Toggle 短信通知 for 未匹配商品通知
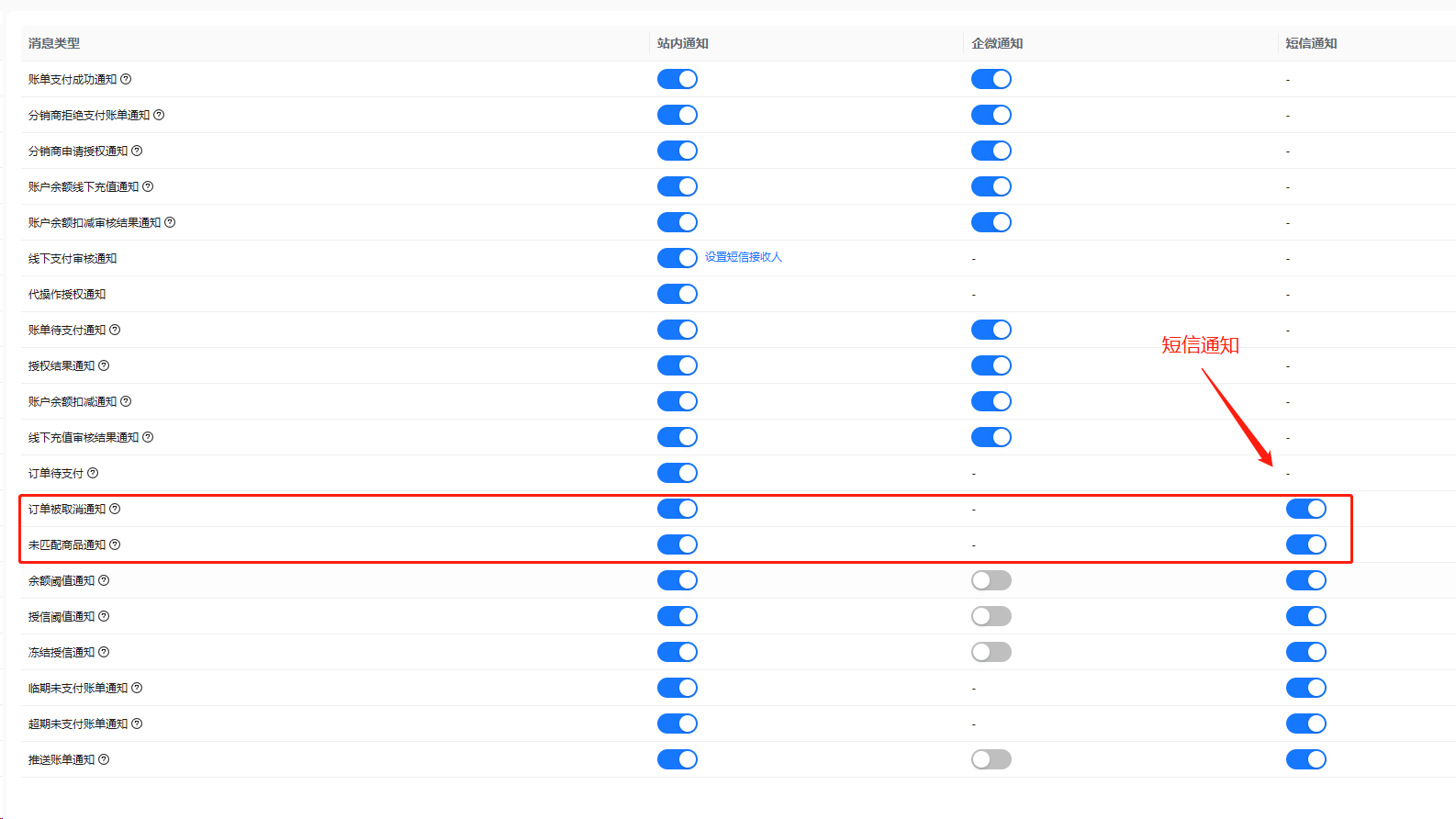Screen dimensions: 1456x819 (x=1306, y=544)
